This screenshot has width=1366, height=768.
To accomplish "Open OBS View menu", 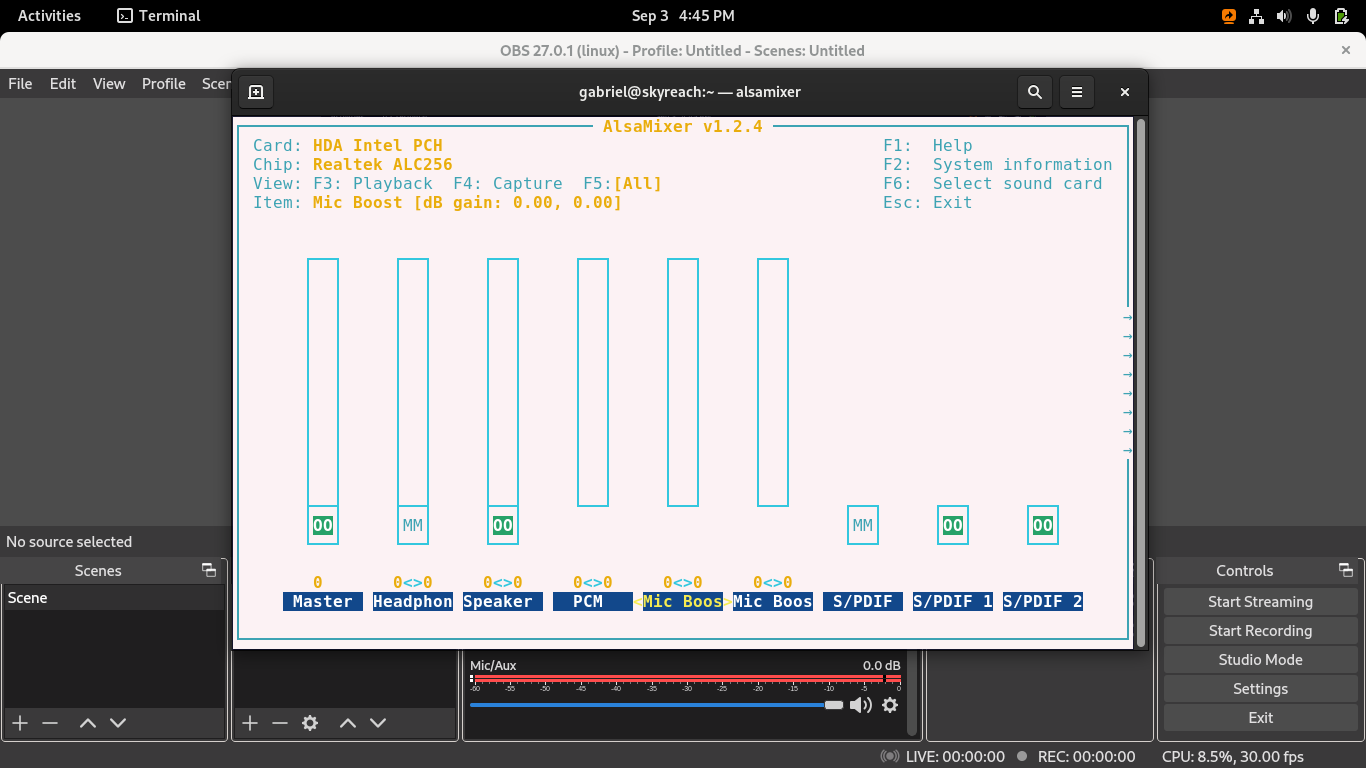I will [x=109, y=84].
